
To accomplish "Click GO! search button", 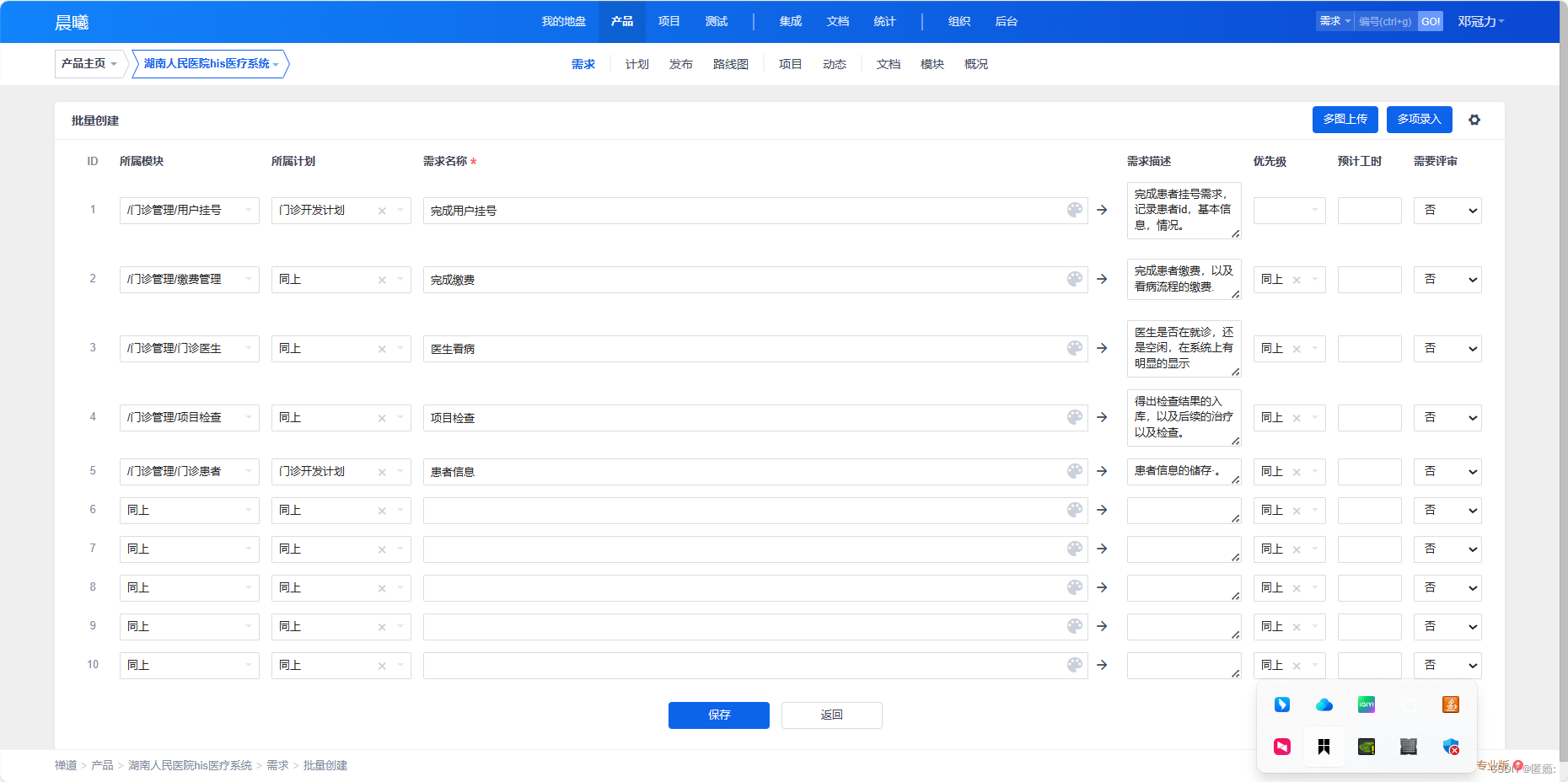I will (1431, 21).
